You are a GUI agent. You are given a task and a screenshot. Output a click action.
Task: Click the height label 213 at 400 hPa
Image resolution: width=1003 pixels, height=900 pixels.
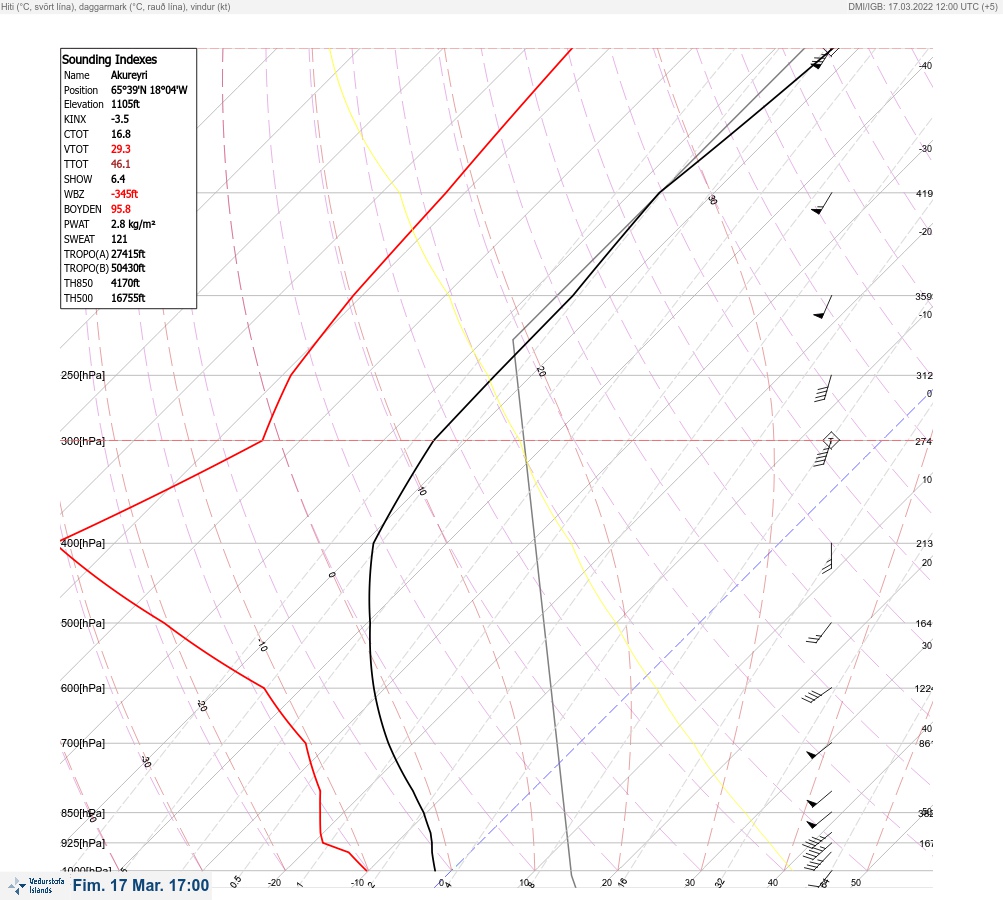[x=924, y=543]
